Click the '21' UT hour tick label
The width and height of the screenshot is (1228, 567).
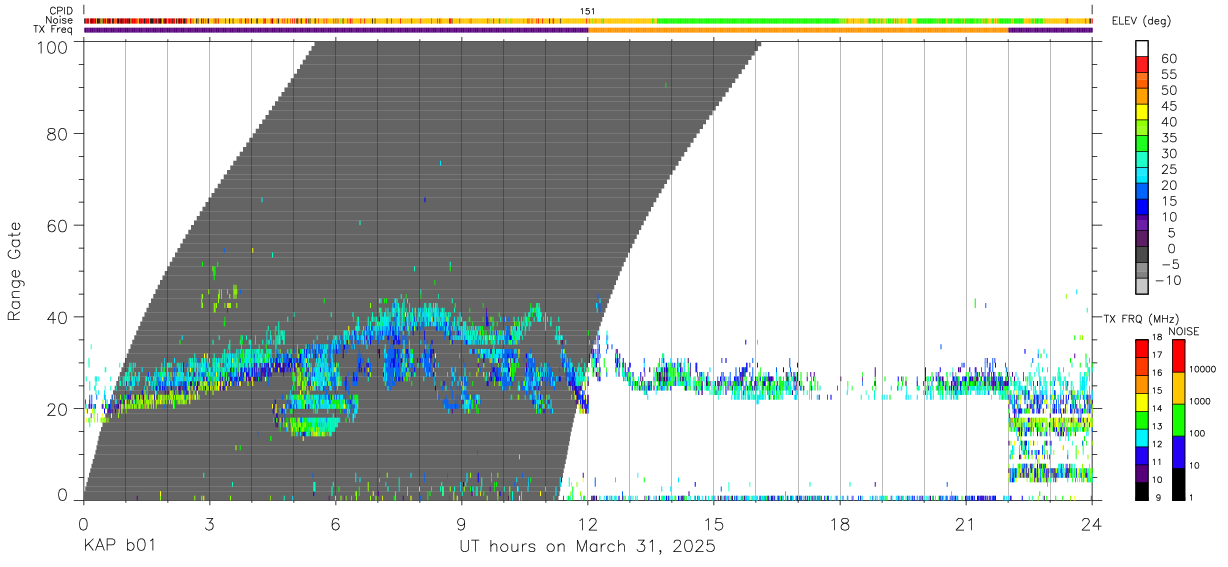click(966, 524)
